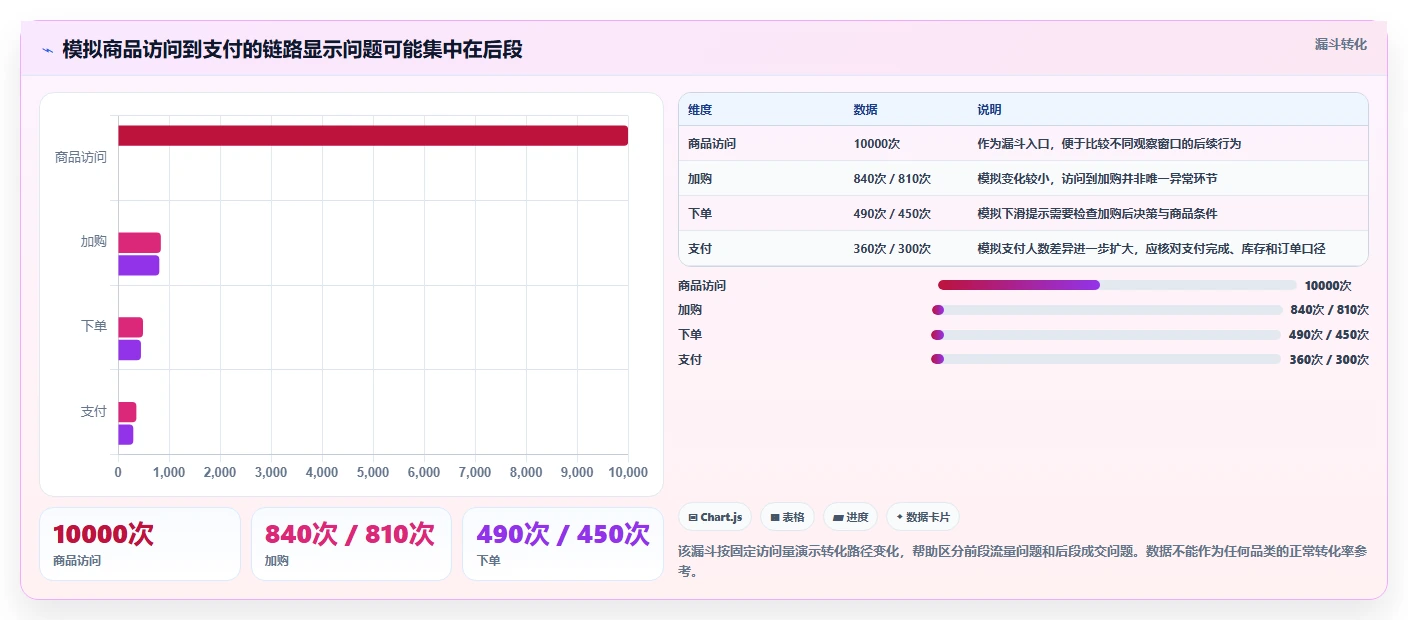Image resolution: width=1408 pixels, height=620 pixels.
Task: Select the 支付 table row cell
Action: (700, 249)
